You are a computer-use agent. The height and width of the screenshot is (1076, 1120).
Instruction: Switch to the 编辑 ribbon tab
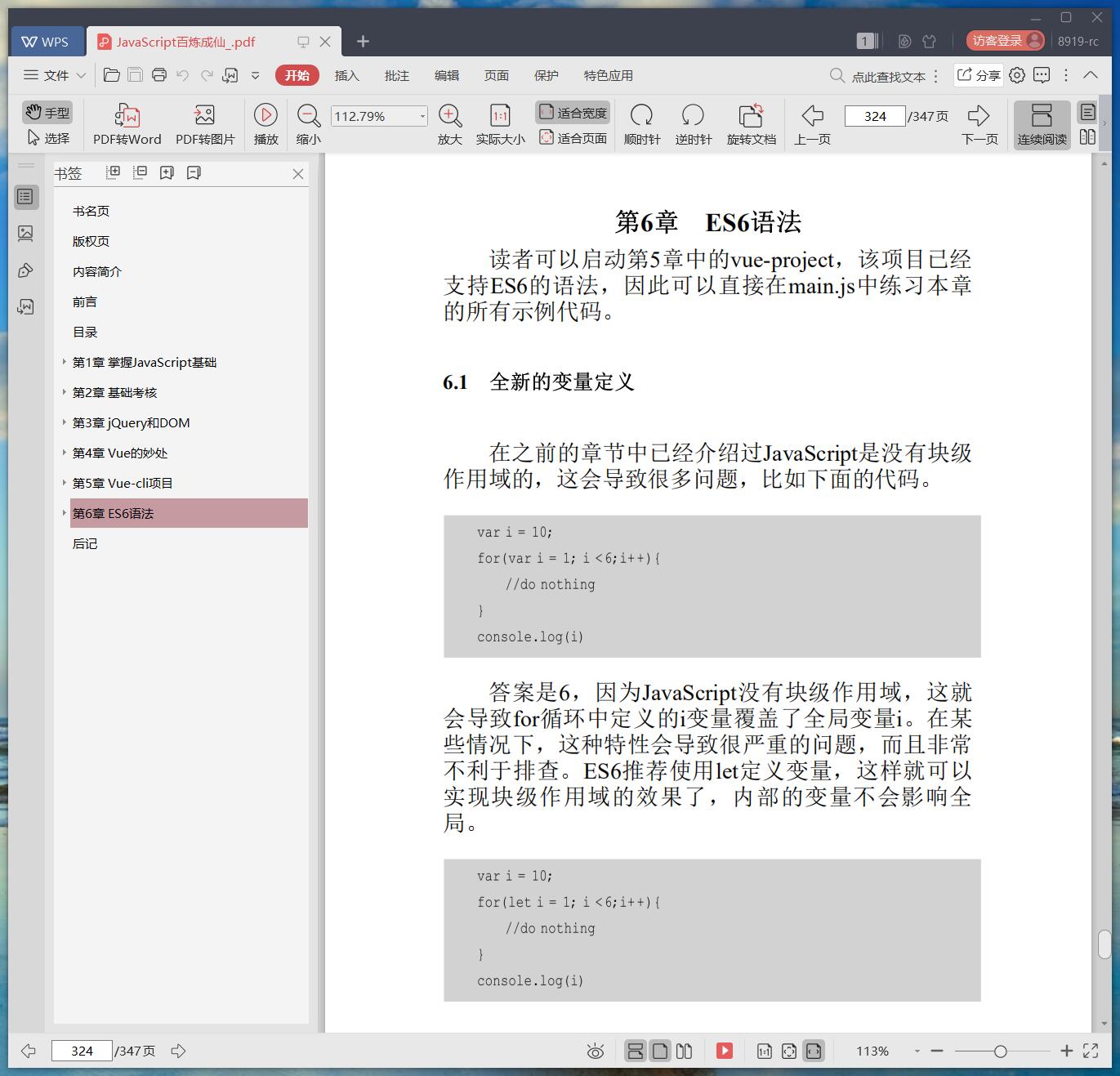tap(446, 75)
